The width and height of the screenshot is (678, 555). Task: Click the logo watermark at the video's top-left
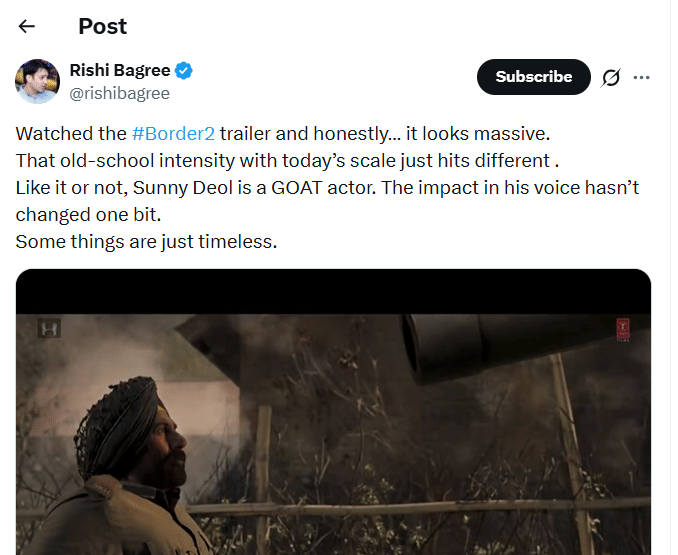pyautogui.click(x=47, y=327)
